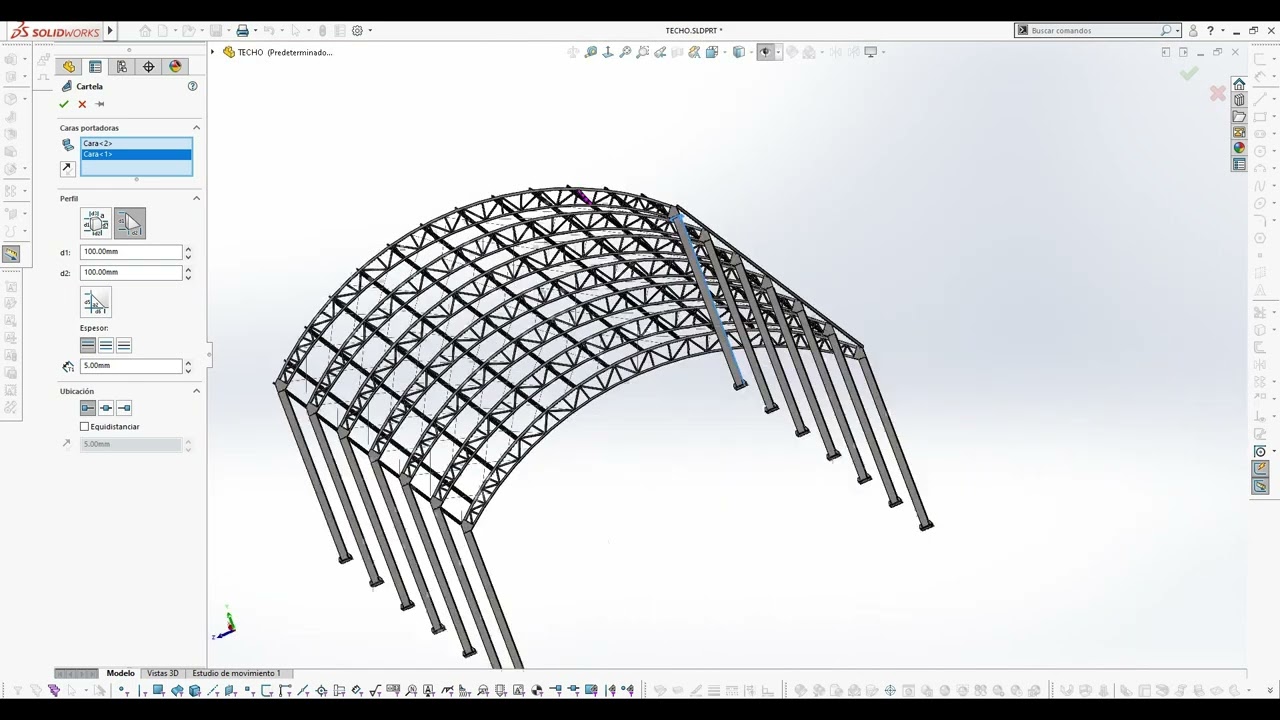Open the FeatureManager design tree tab

(69, 67)
